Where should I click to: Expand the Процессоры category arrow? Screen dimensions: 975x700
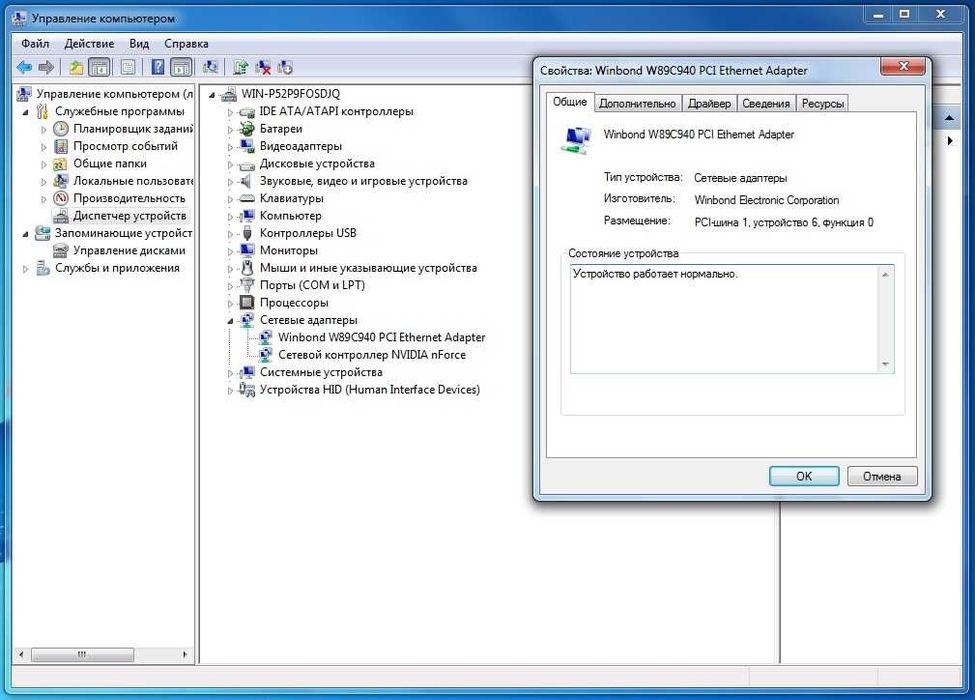tap(230, 303)
